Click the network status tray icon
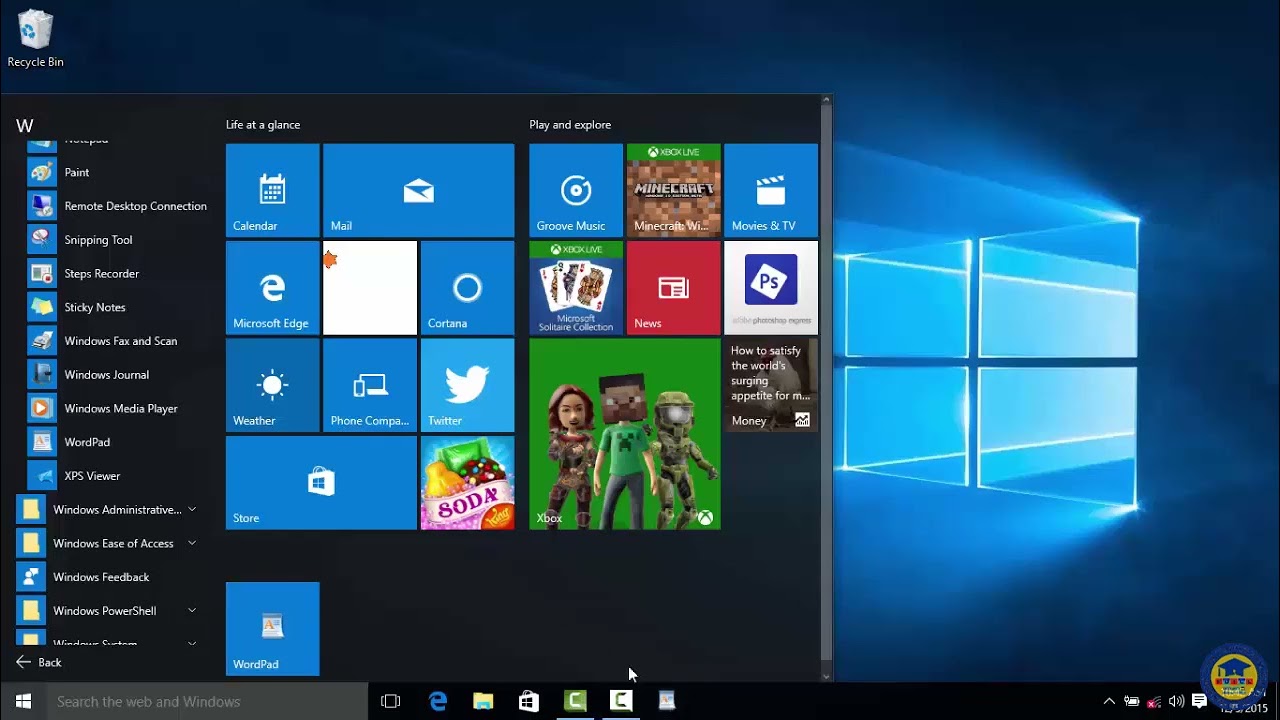Image resolution: width=1280 pixels, height=720 pixels. click(1154, 701)
